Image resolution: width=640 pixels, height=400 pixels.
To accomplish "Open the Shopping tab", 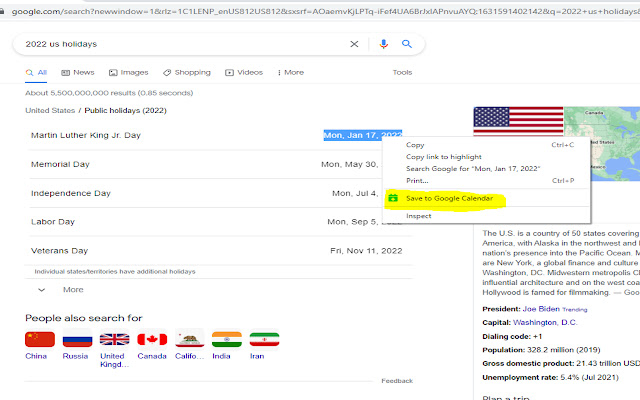I will (x=187, y=72).
